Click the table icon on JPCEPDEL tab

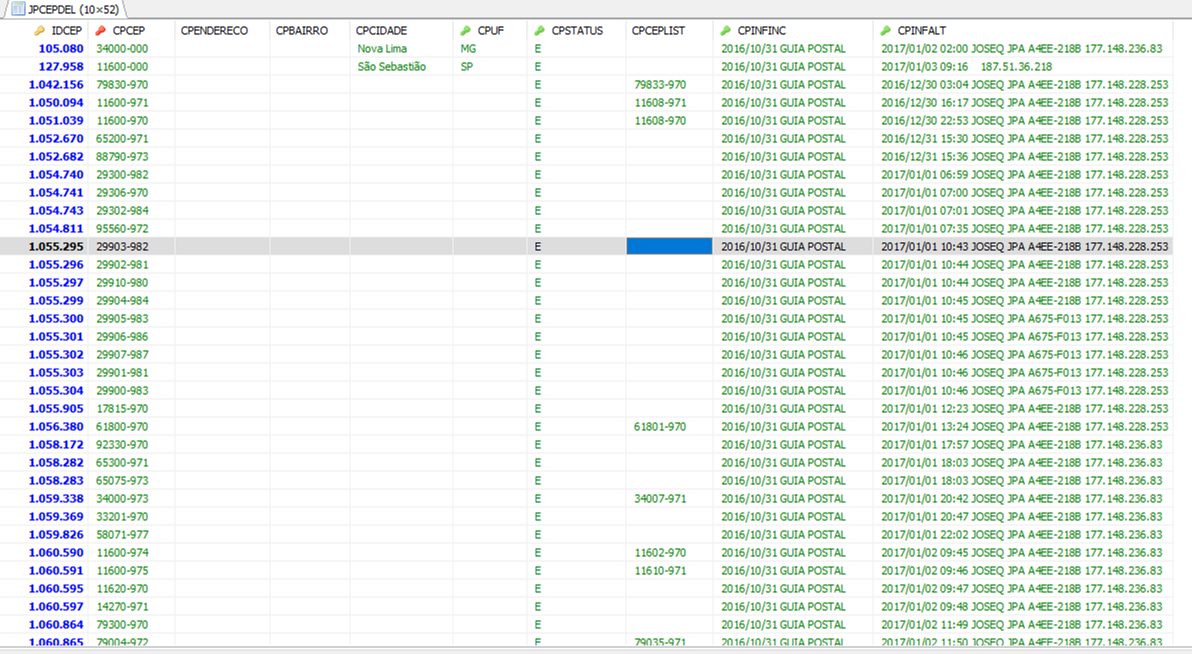[17, 9]
